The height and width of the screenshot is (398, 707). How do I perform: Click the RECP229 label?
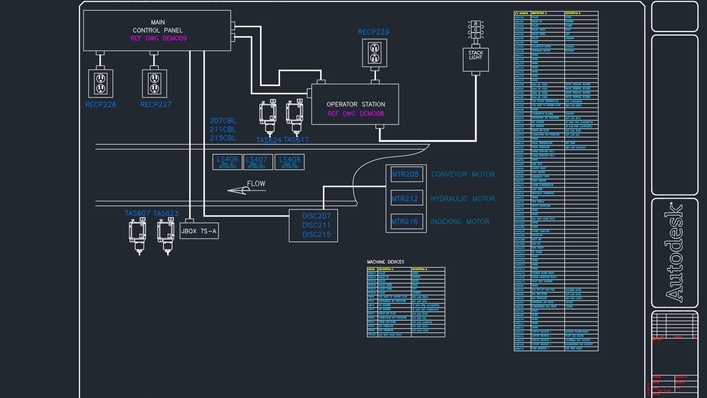tap(373, 32)
